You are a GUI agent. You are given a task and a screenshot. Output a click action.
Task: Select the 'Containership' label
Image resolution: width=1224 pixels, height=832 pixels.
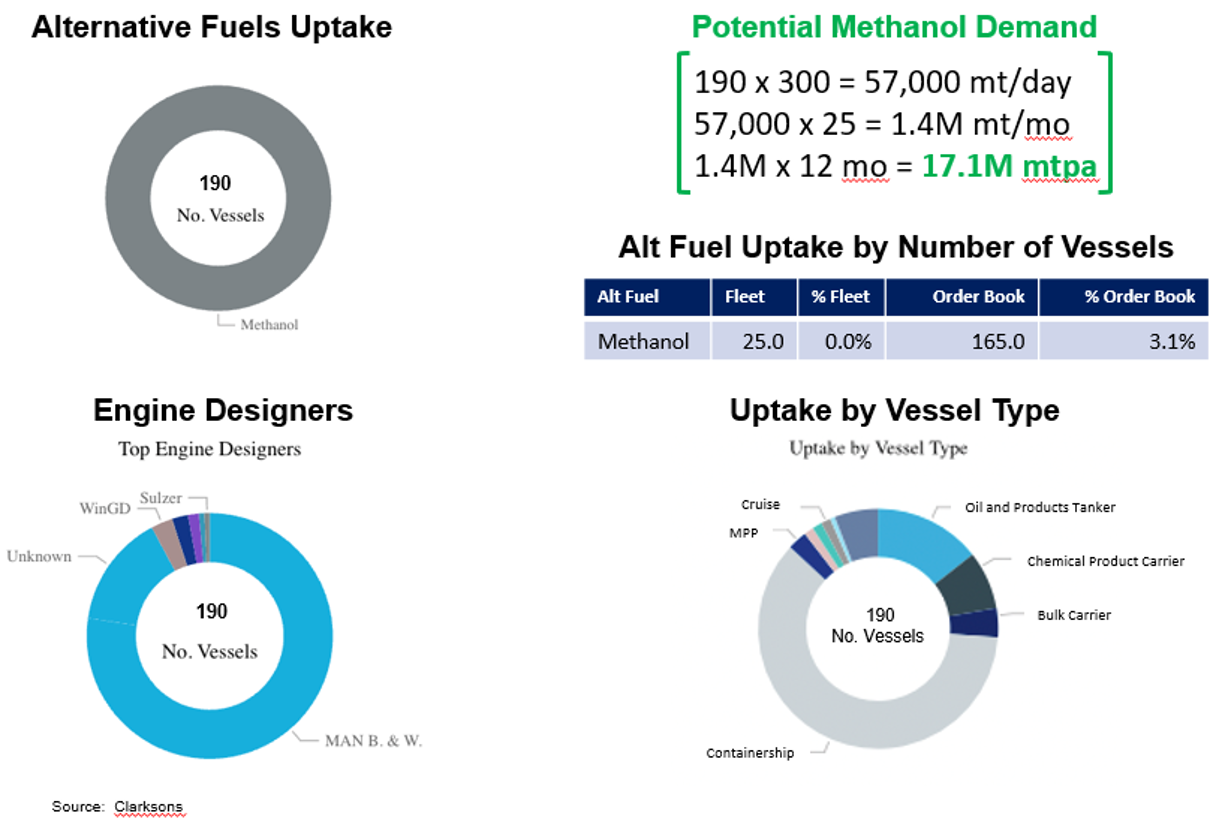750,753
